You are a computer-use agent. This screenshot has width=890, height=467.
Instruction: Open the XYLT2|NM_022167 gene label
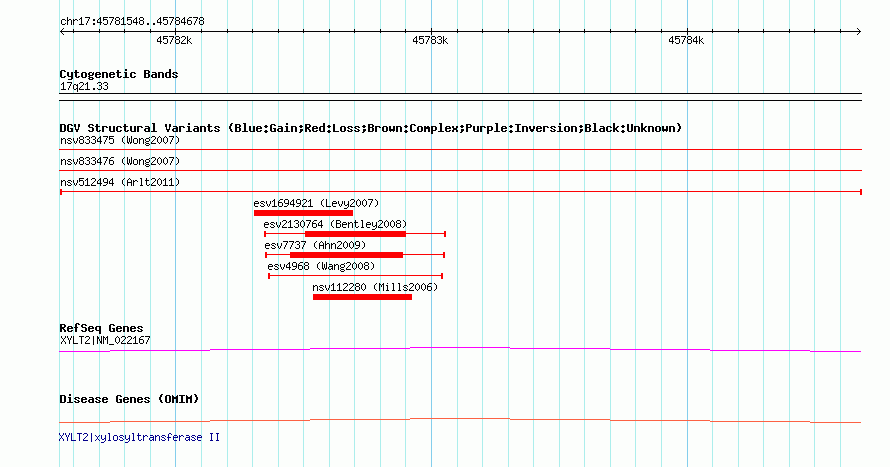(105, 340)
